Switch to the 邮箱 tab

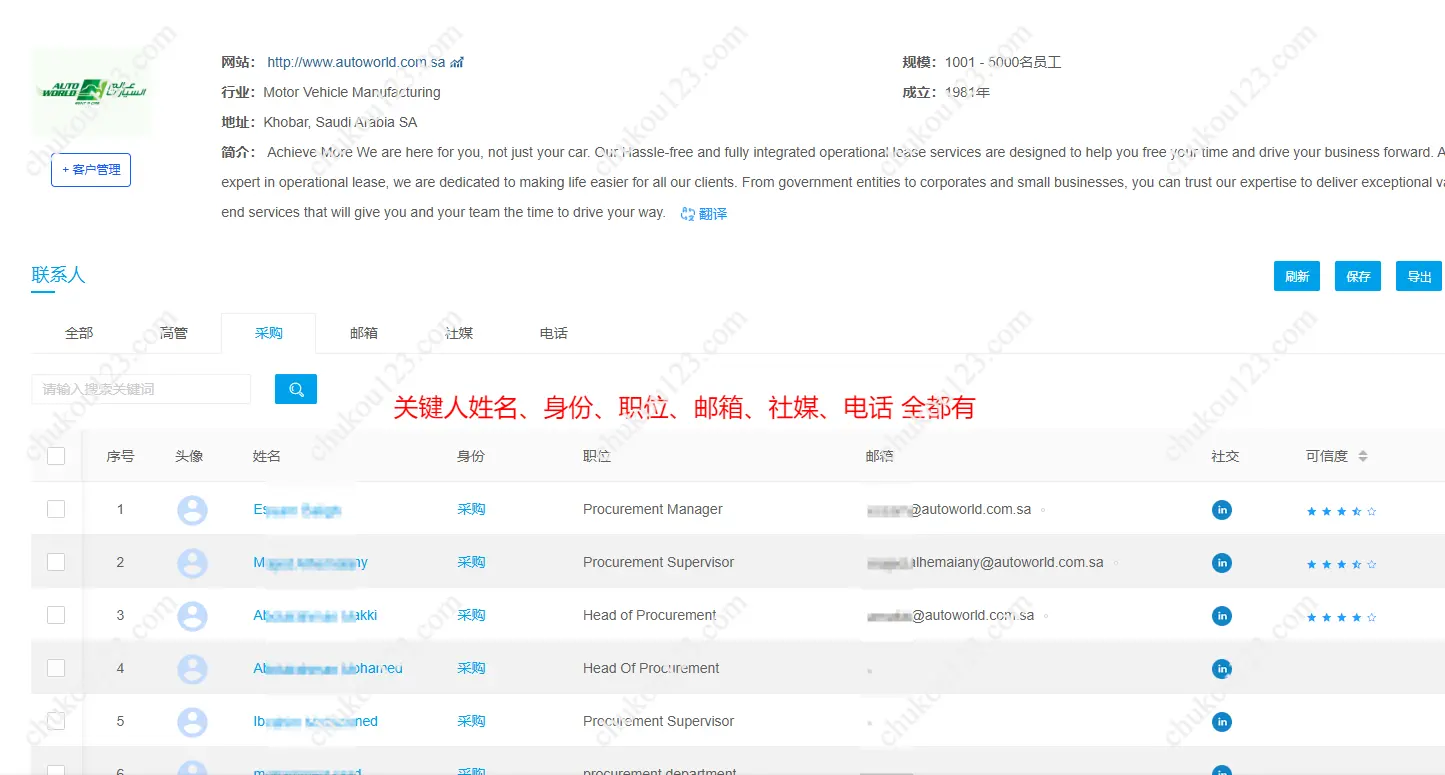(x=364, y=333)
